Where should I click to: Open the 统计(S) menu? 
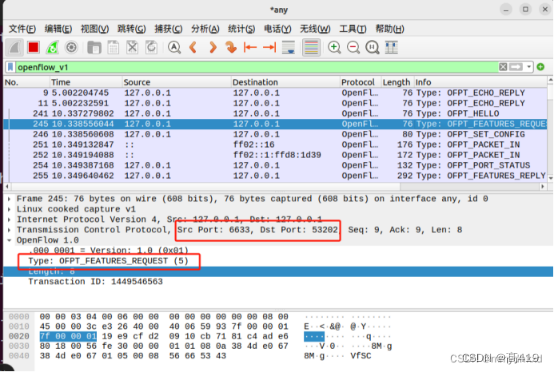(241, 29)
